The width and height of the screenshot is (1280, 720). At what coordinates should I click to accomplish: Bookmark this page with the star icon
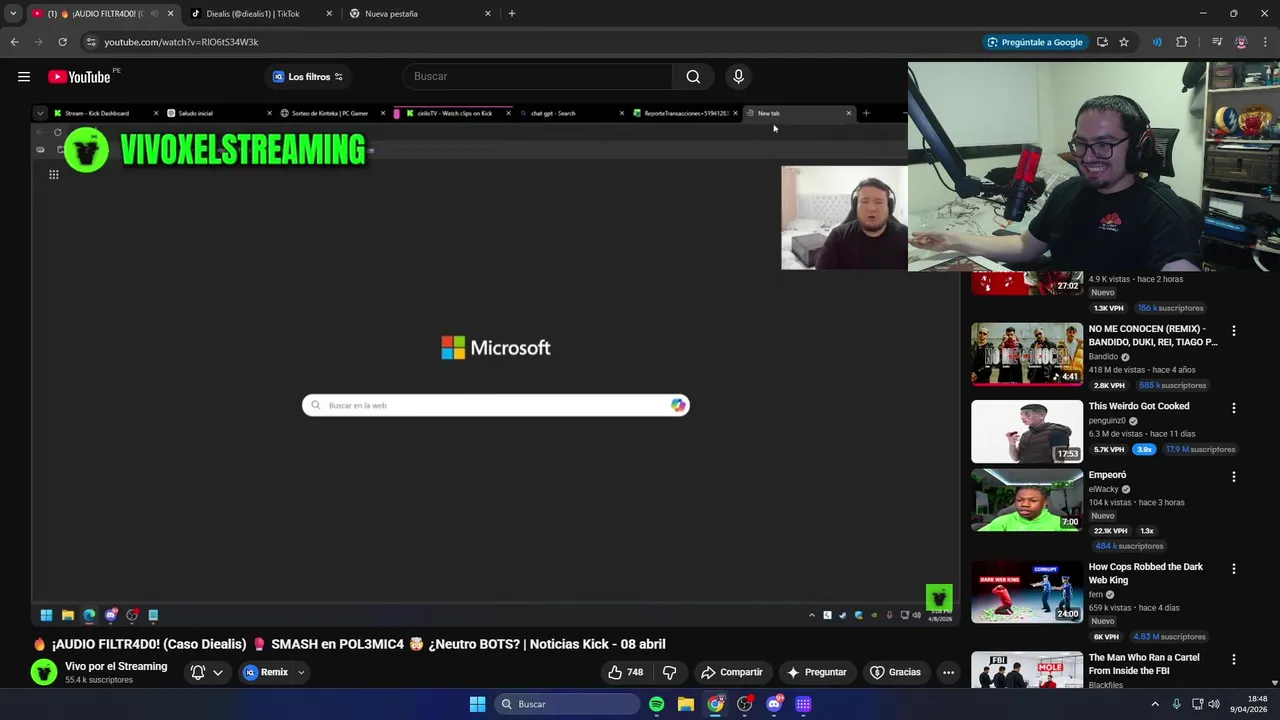[x=1124, y=42]
